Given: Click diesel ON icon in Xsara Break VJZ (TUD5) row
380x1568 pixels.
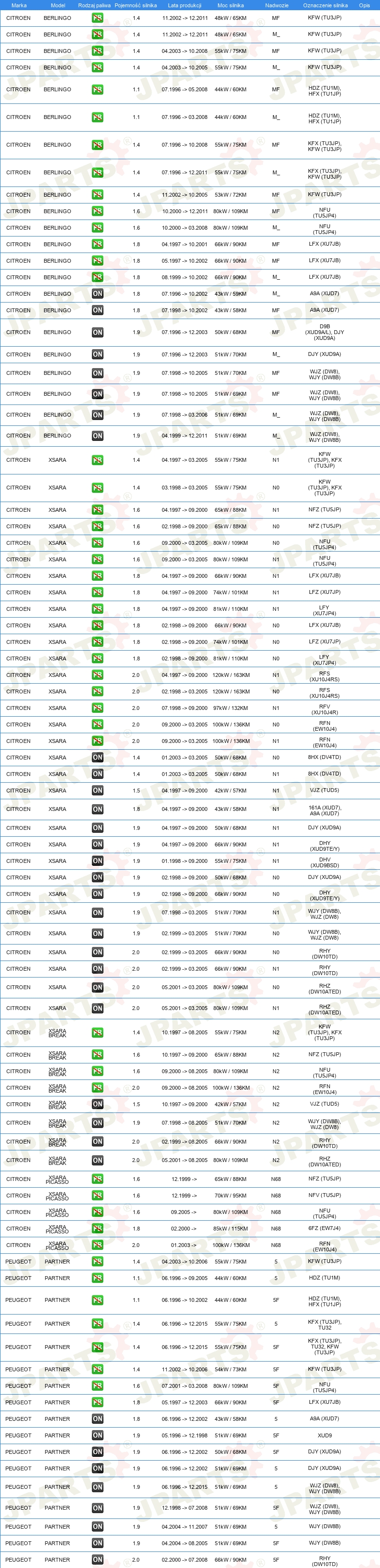Looking at the screenshot, I should [98, 1104].
